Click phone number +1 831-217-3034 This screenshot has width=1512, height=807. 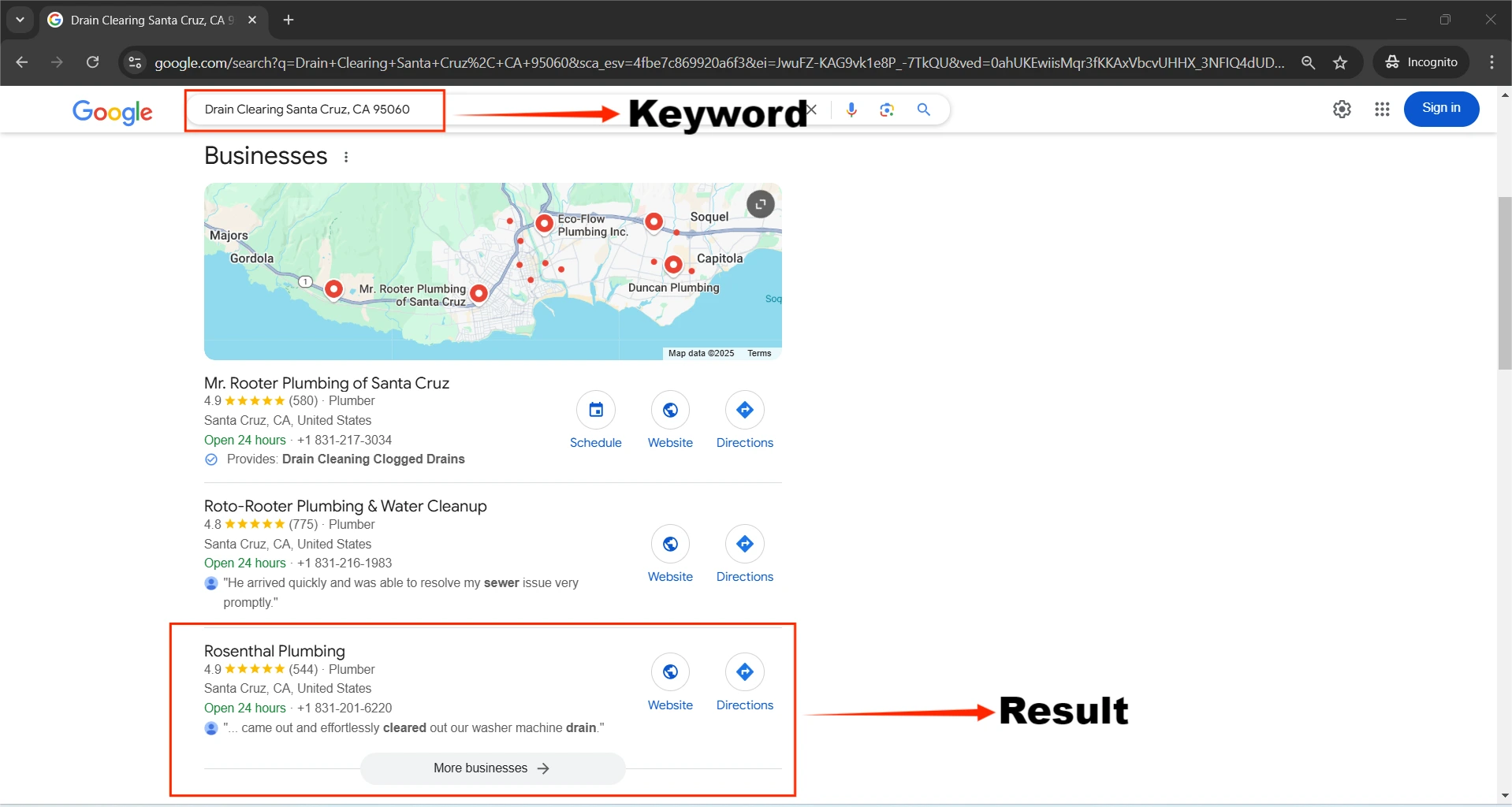point(344,440)
